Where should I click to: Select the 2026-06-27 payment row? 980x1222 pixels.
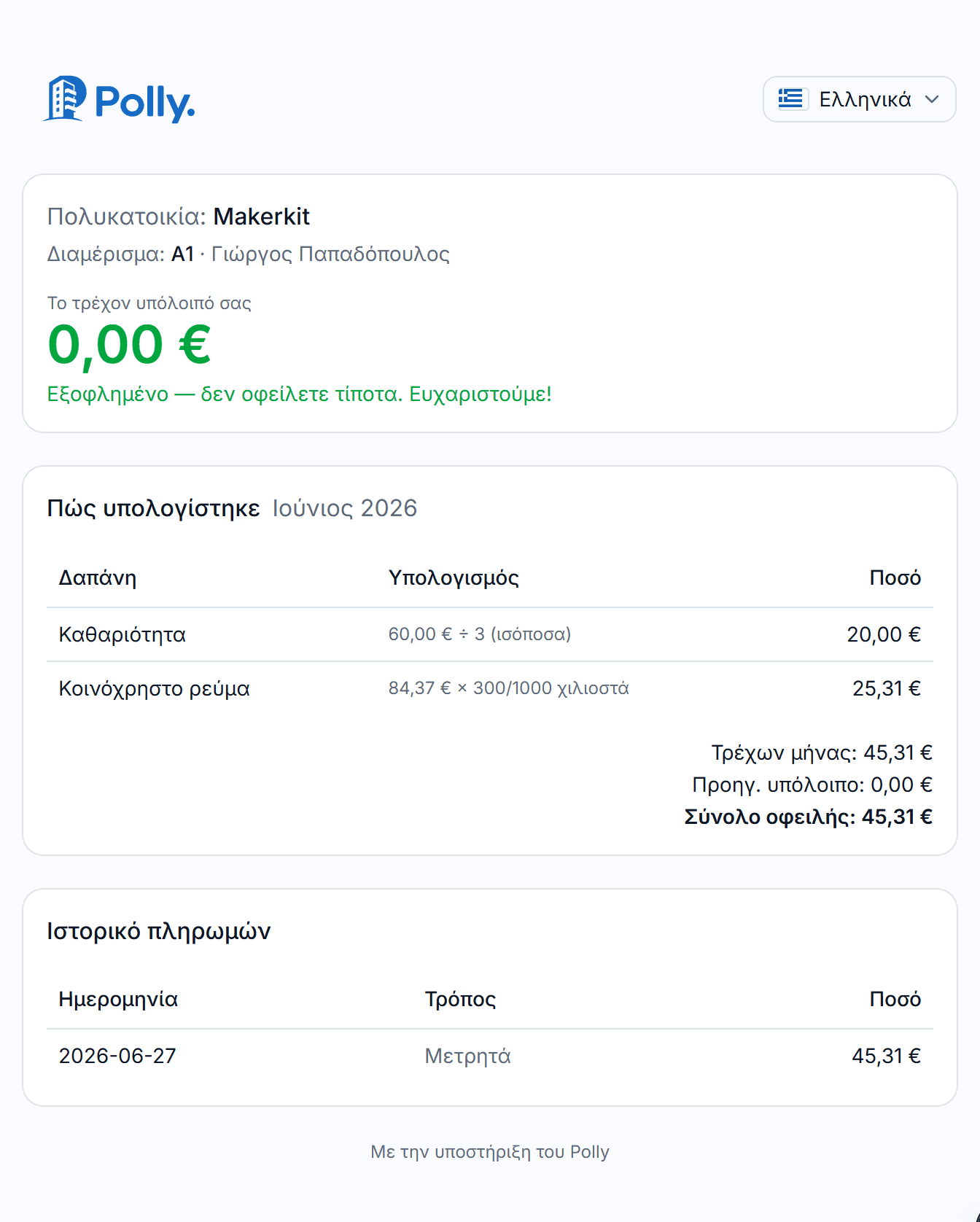point(490,1056)
